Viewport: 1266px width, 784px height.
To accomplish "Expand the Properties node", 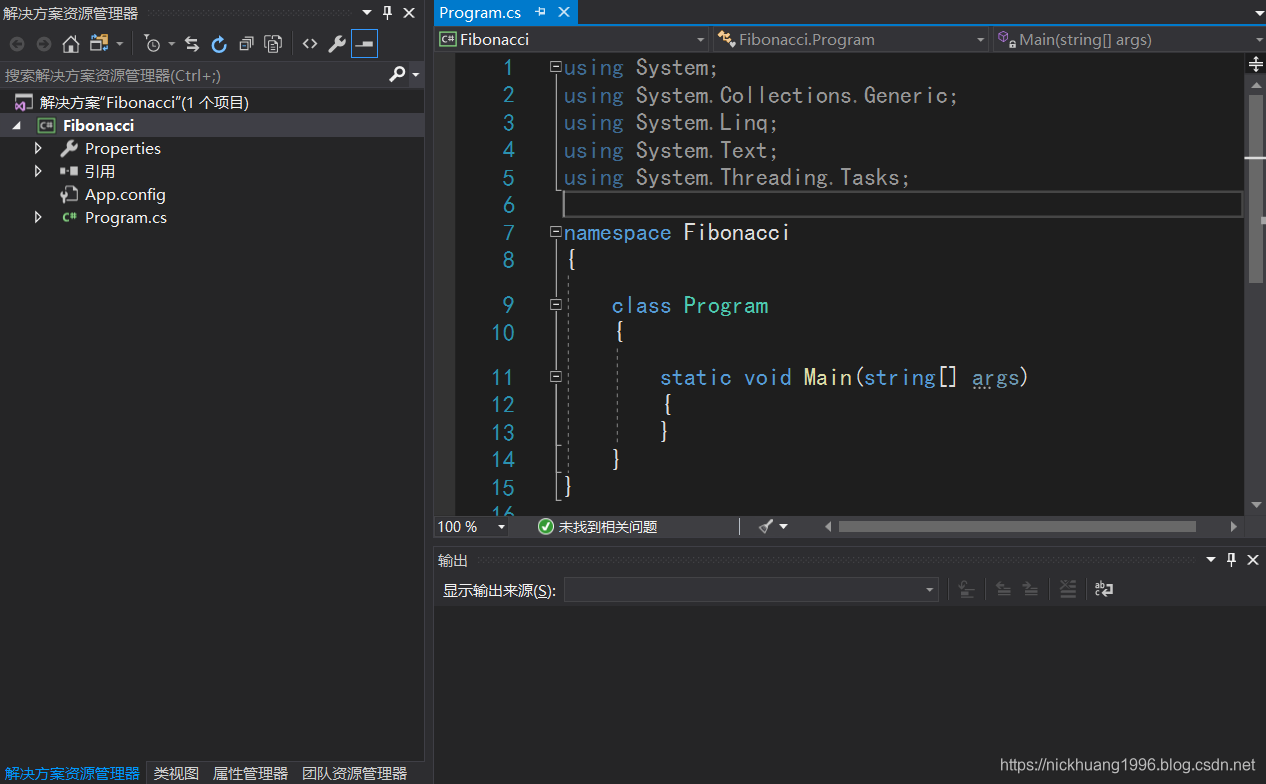I will [x=38, y=148].
